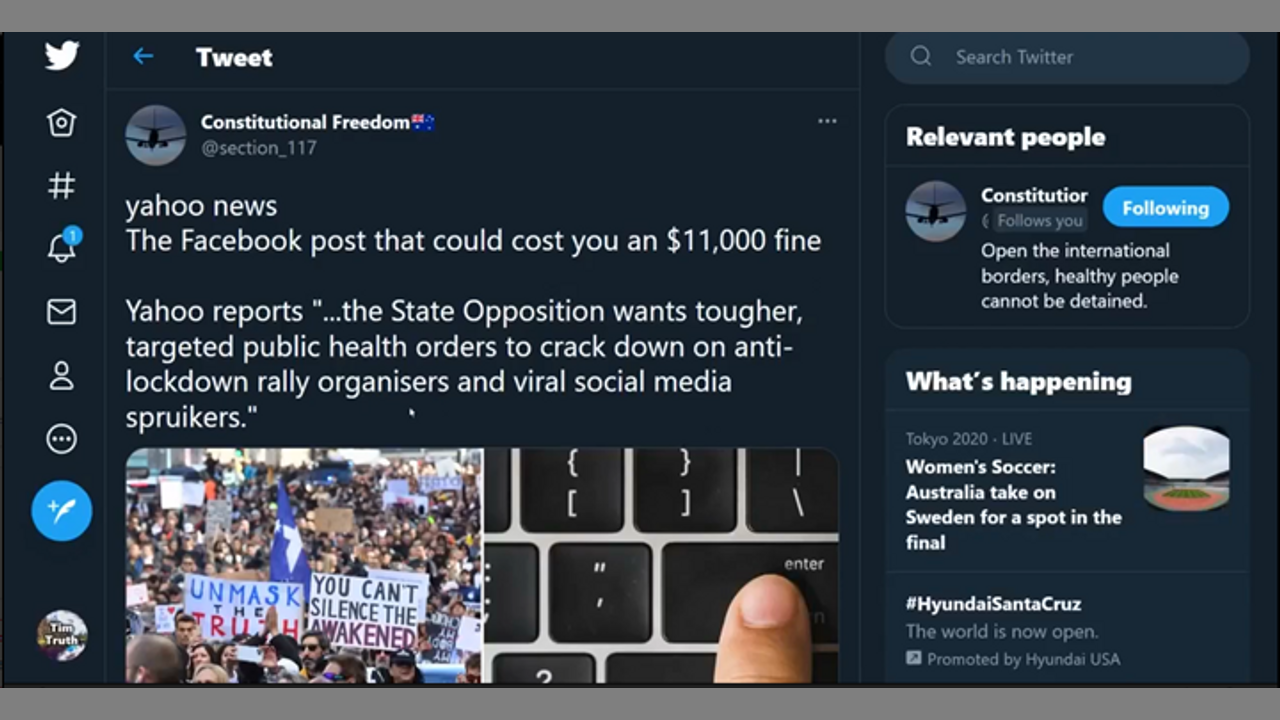The image size is (1280, 720).
Task: Toggle the Following button for Constitutional Freedom
Action: tap(1165, 208)
